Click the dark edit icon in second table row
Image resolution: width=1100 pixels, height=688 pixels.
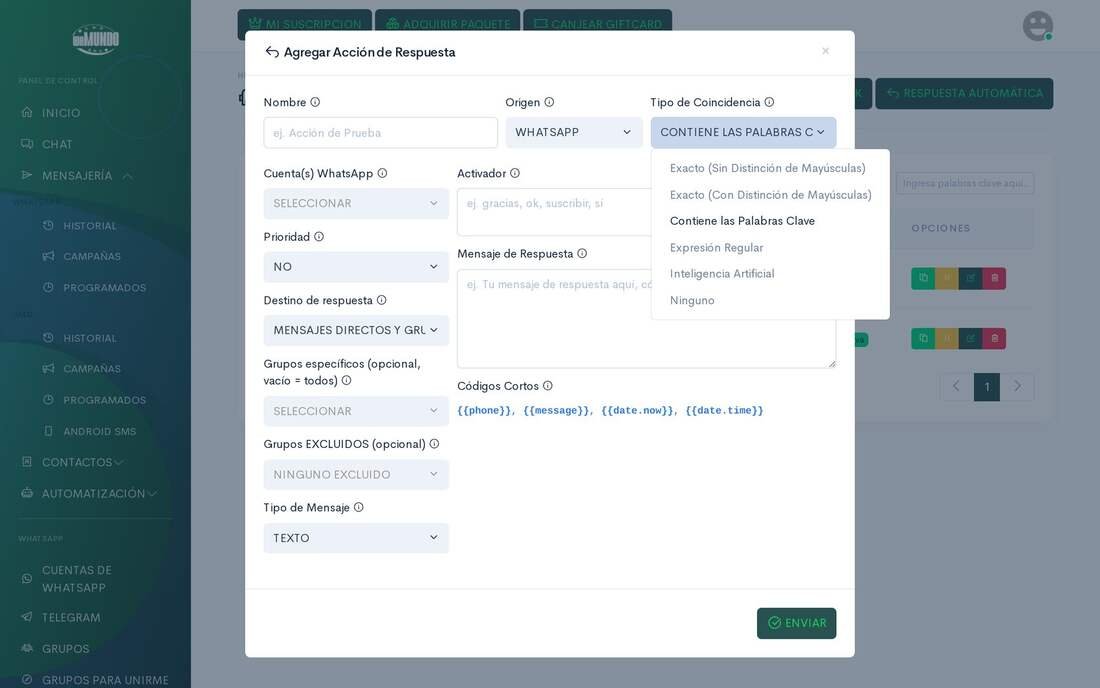[x=971, y=338]
